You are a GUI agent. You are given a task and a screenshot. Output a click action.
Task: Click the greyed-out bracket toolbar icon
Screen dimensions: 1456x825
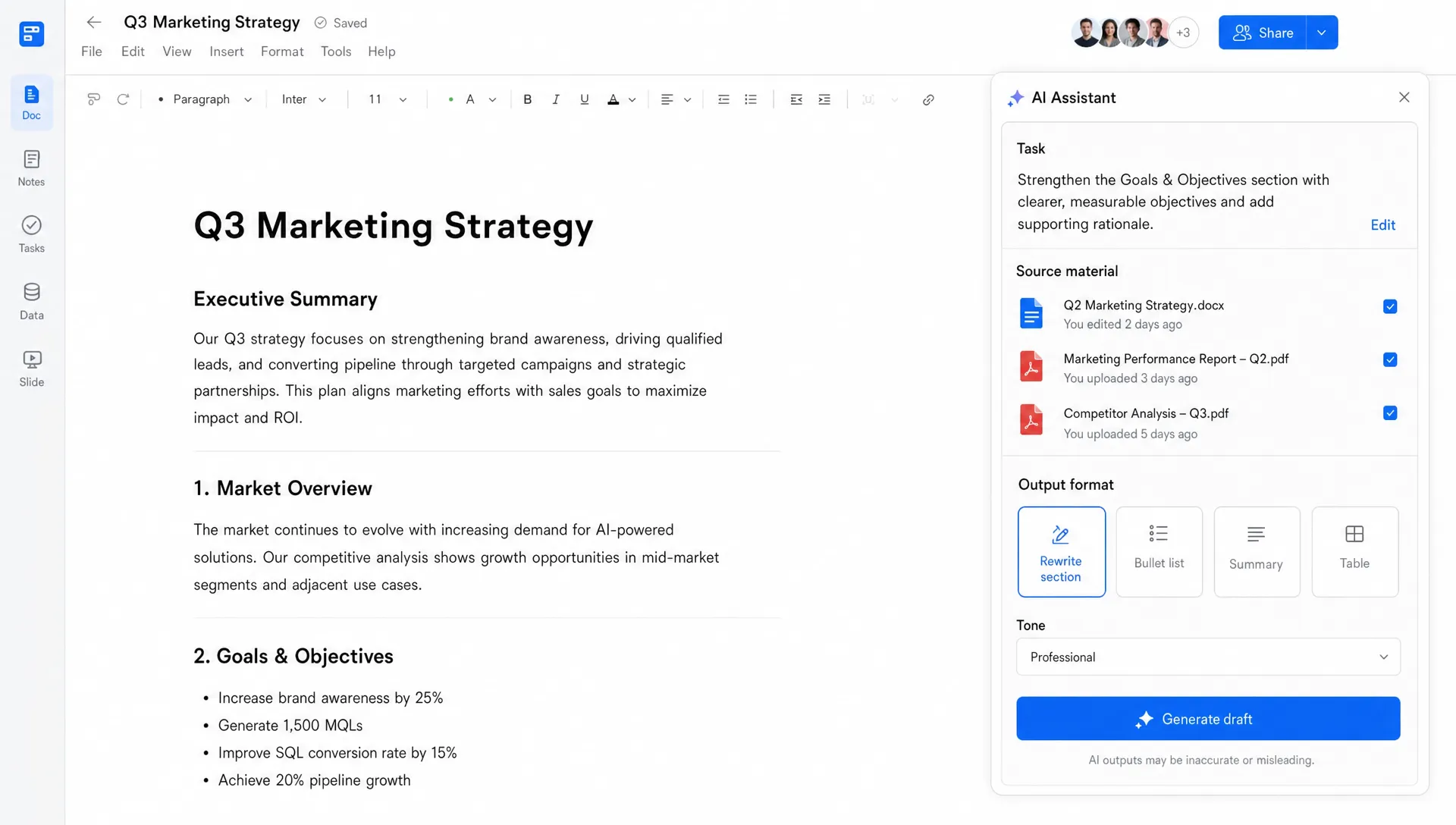[868, 99]
